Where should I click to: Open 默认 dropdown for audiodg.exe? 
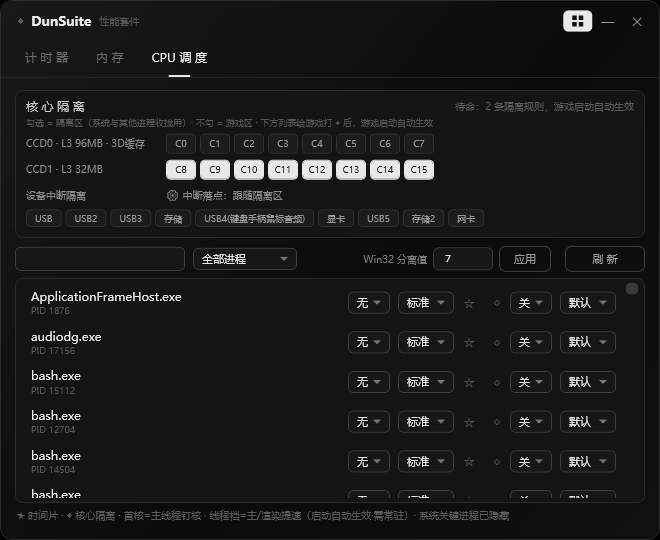click(x=588, y=342)
